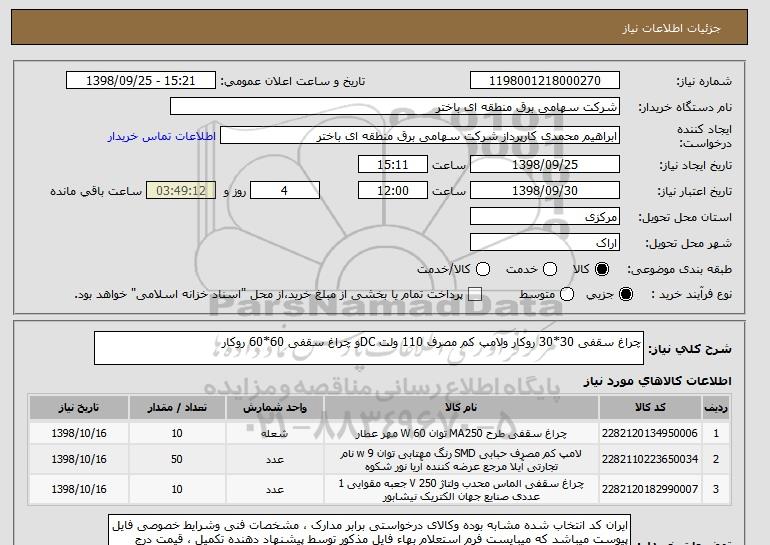This screenshot has width=770, height=545.
Task: Click the validity date field 1398/09/30
Action: point(545,191)
